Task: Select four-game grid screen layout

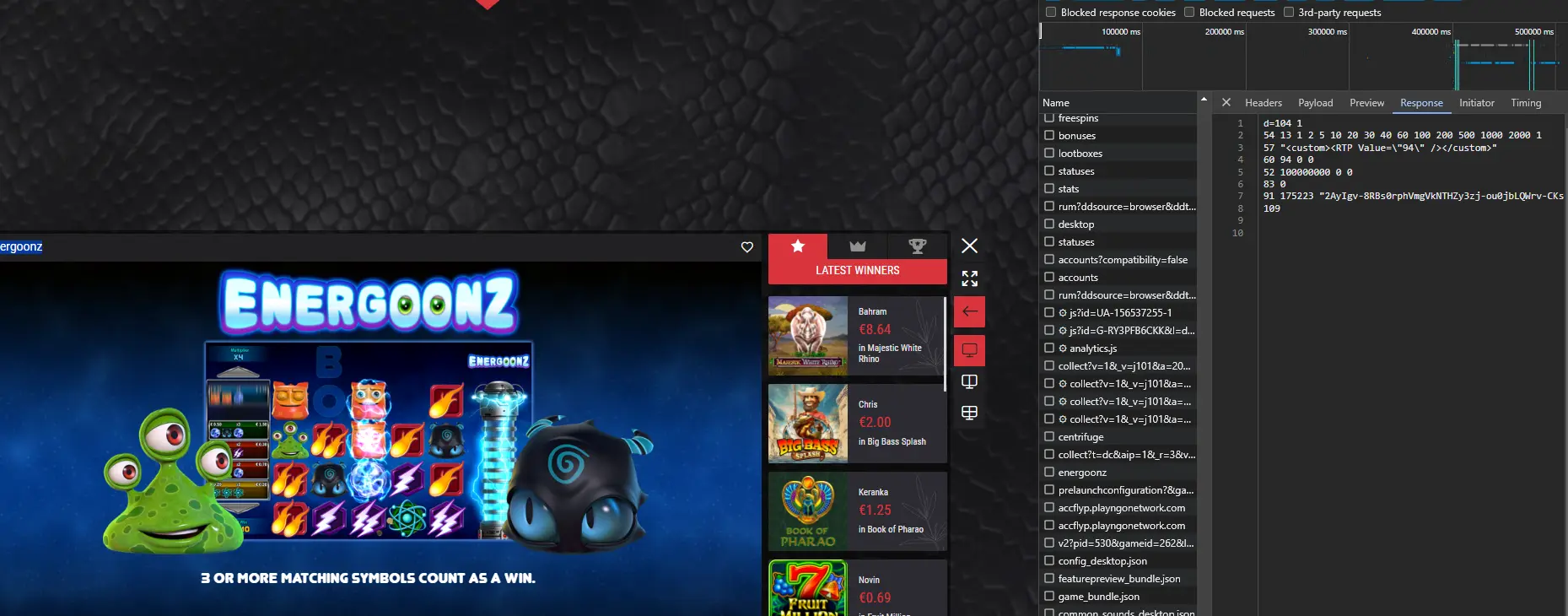Action: [x=970, y=413]
